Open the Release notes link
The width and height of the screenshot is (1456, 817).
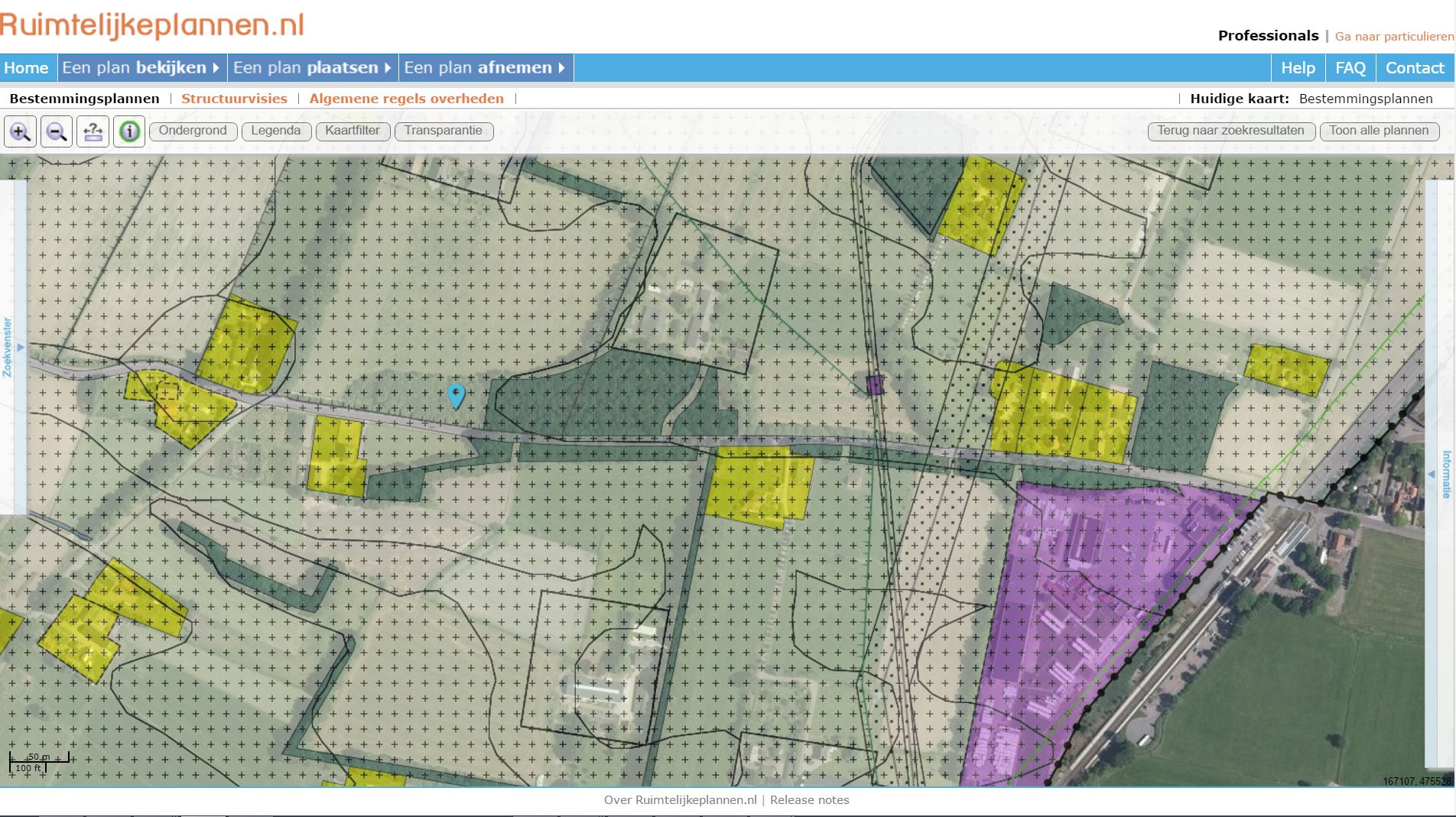point(809,800)
